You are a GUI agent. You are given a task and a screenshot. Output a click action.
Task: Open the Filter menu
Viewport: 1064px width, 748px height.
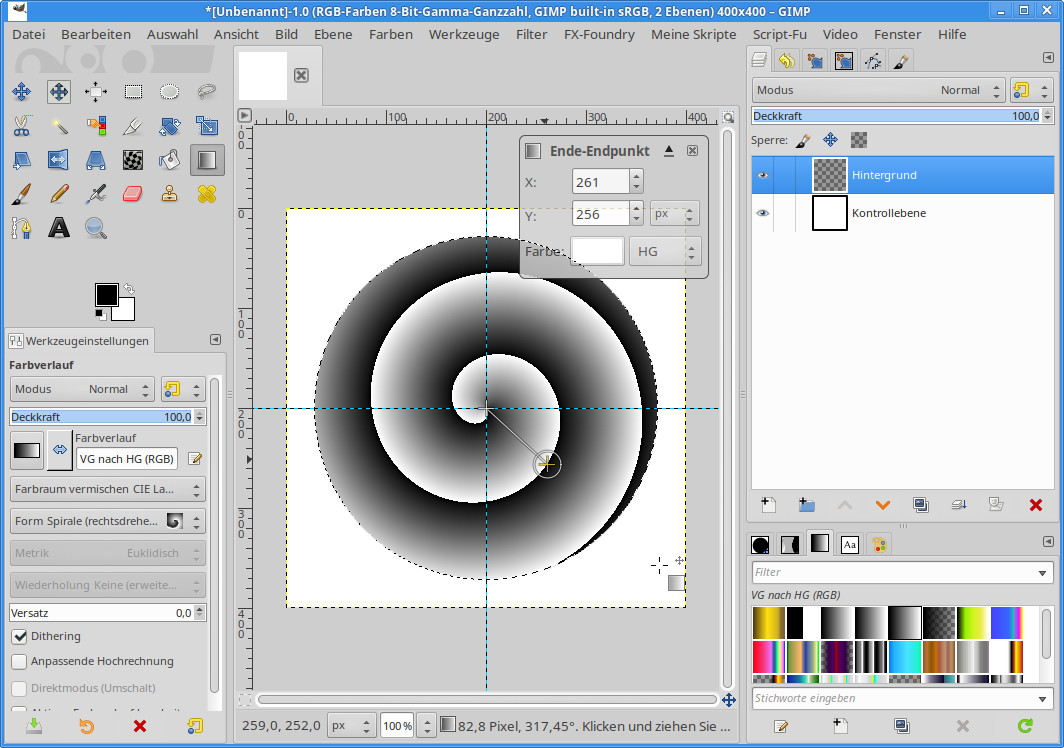tap(531, 34)
